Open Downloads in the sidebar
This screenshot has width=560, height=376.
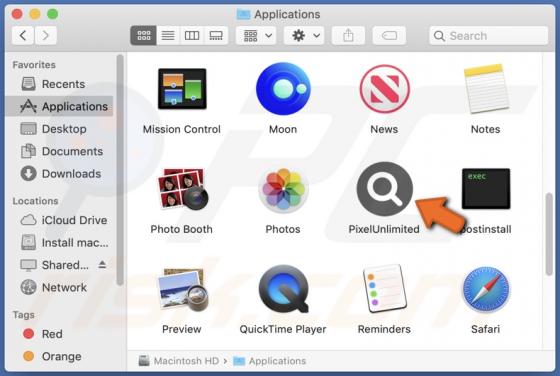point(59,174)
